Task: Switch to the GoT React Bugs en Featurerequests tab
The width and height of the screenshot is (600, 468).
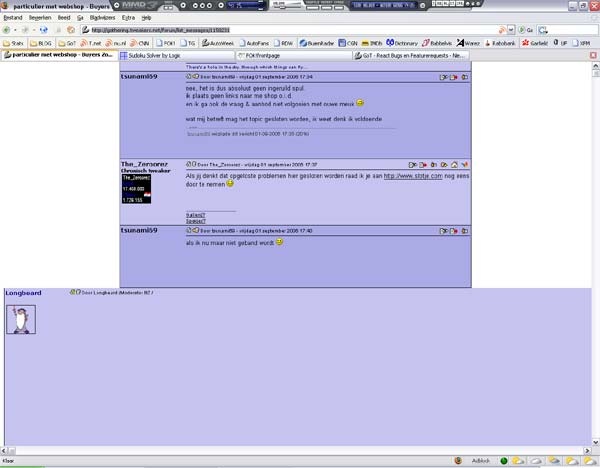Action: [411, 55]
